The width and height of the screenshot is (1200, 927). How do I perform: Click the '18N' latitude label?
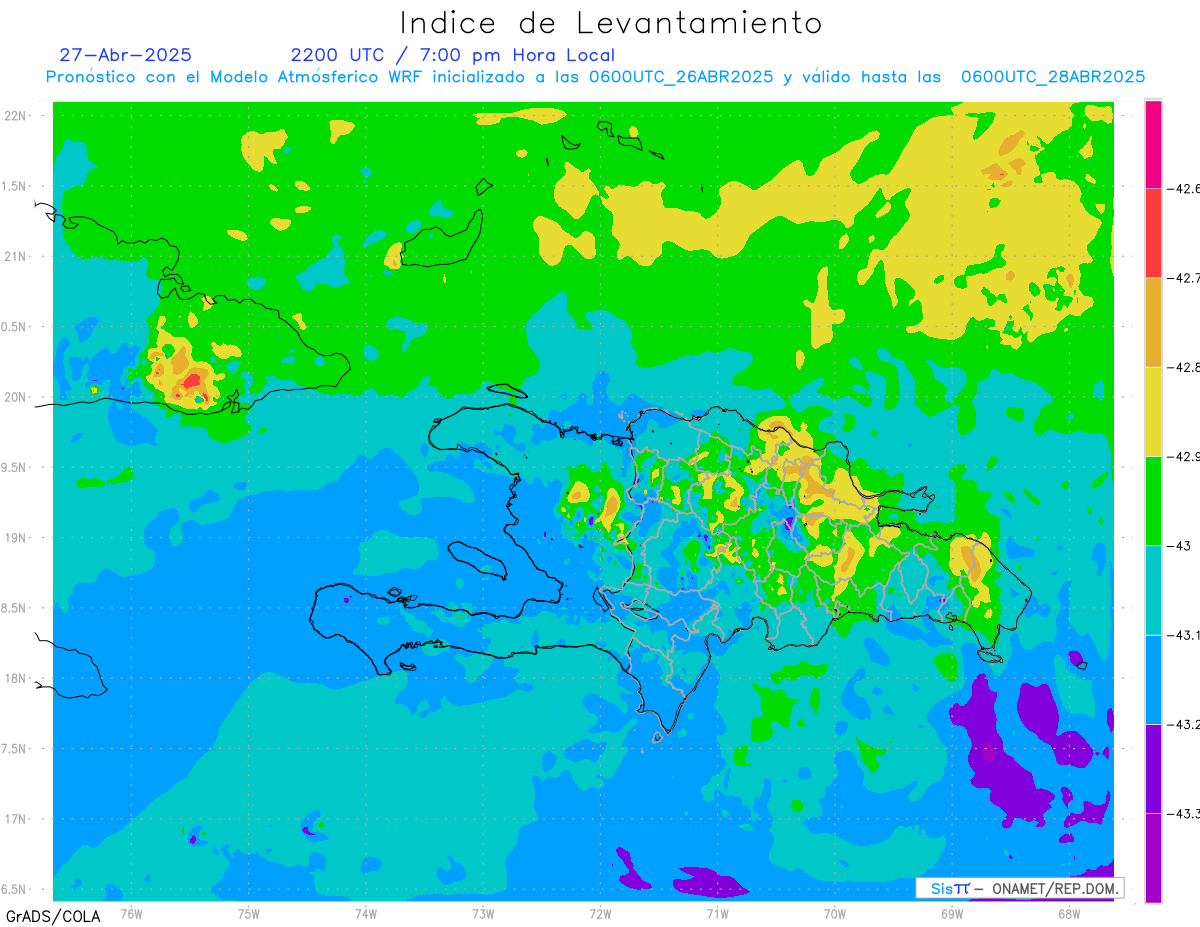point(16,678)
